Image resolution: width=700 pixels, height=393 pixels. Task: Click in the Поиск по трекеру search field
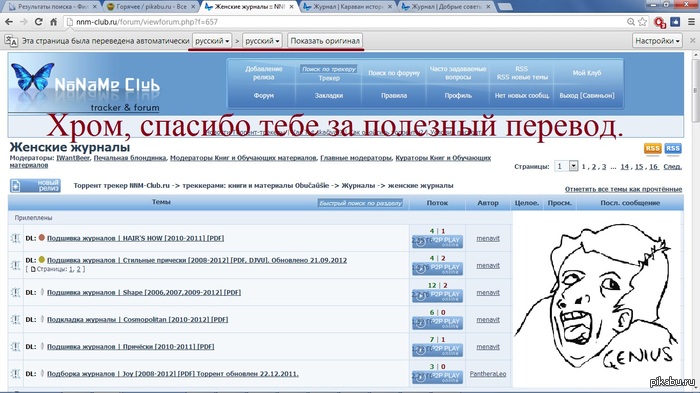point(329,69)
